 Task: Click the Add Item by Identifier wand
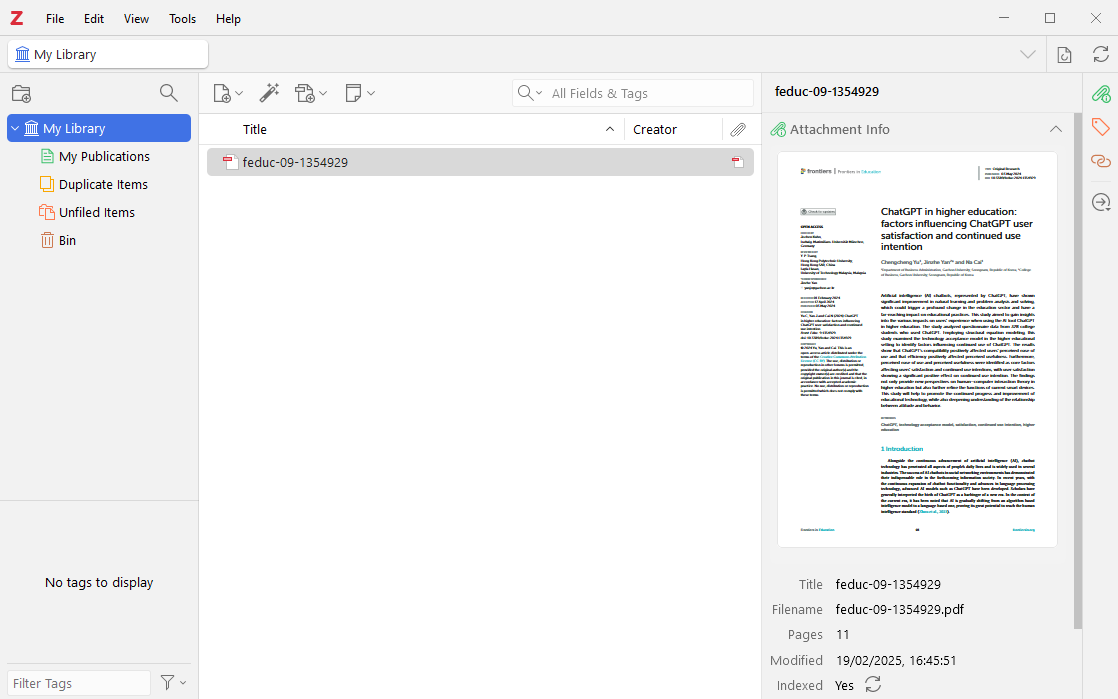(x=269, y=93)
